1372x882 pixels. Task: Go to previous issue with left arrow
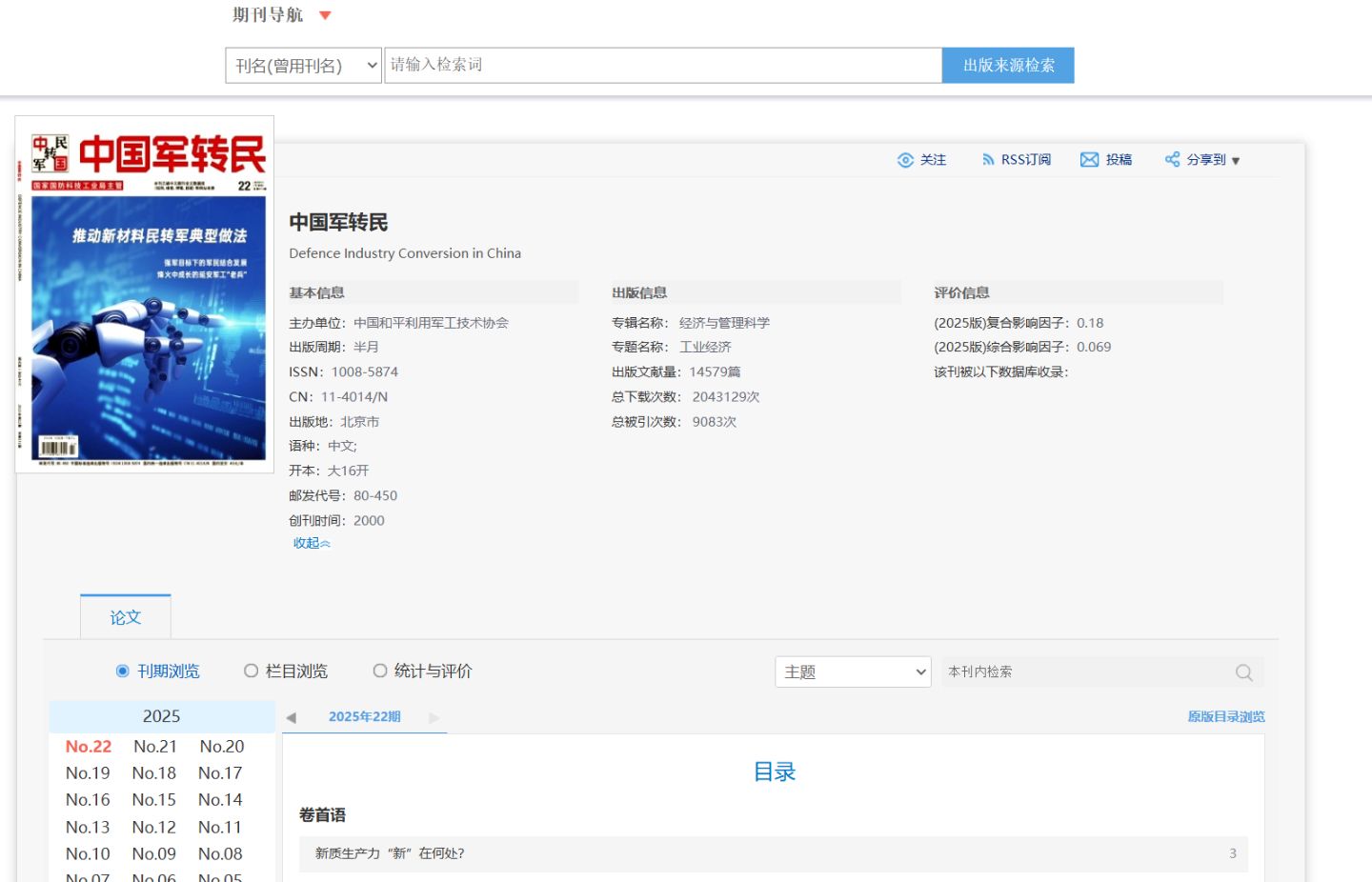click(x=292, y=717)
